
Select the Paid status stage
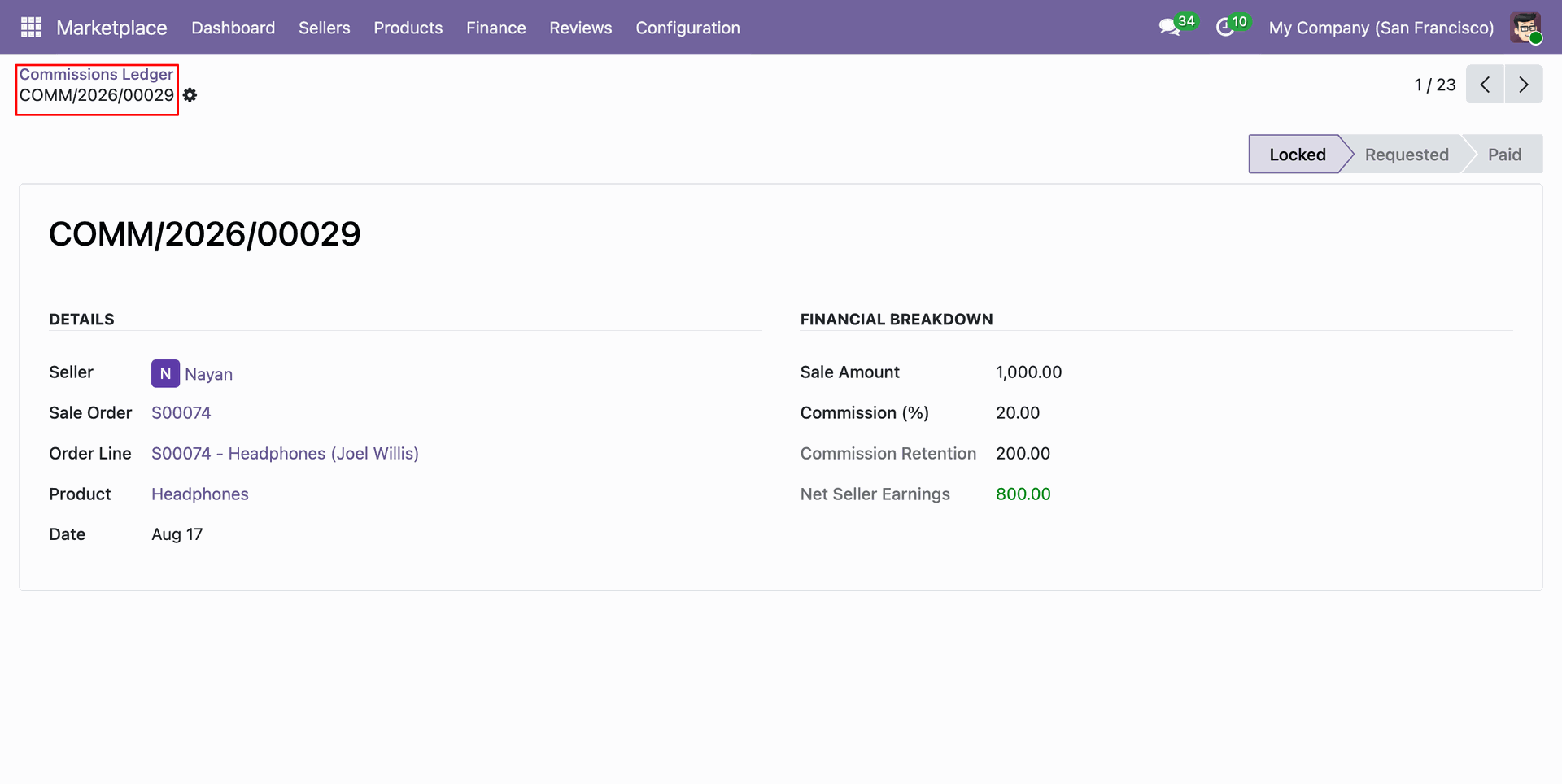[1505, 155]
